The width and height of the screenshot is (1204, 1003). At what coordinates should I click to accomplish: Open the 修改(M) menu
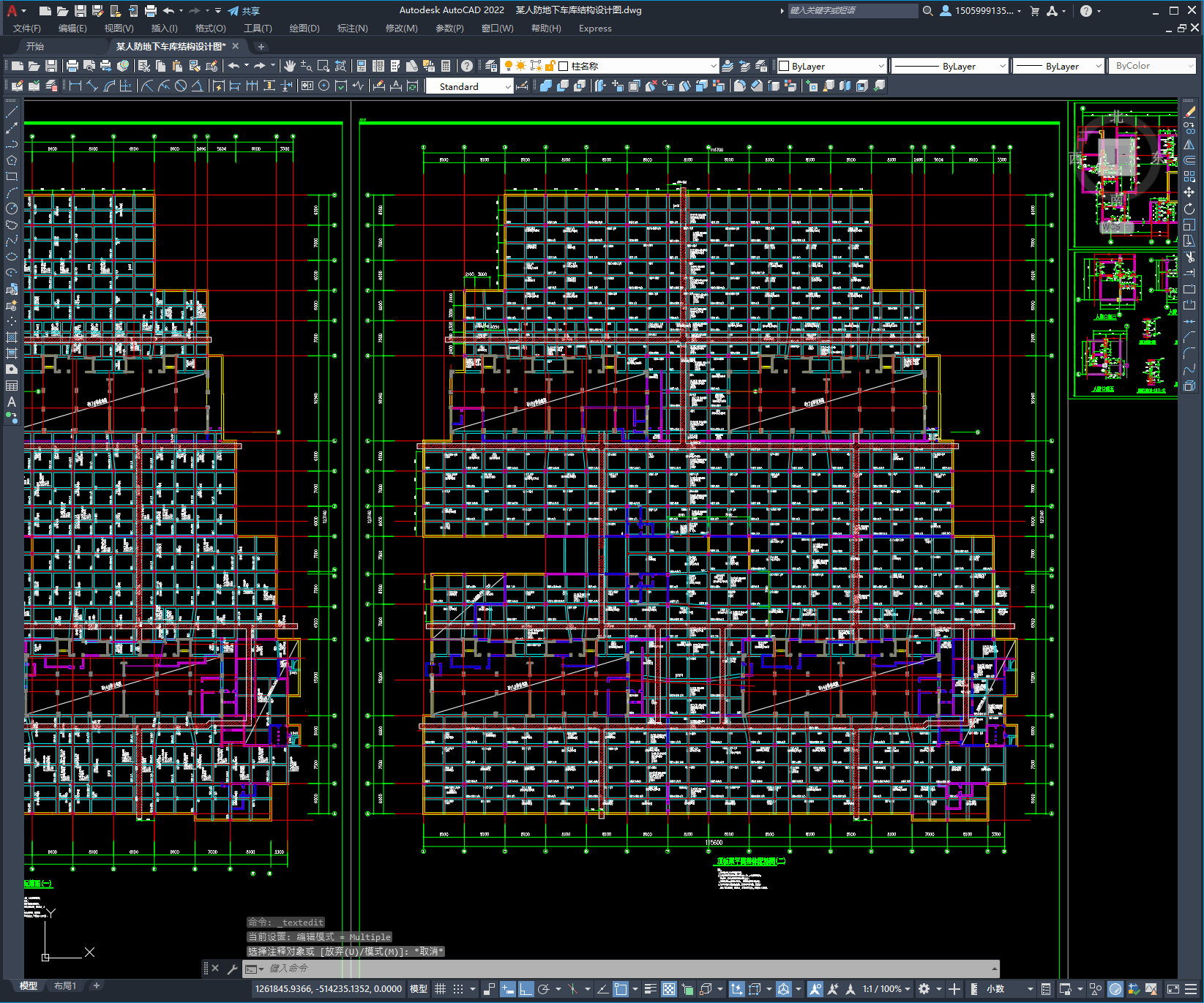tap(401, 29)
